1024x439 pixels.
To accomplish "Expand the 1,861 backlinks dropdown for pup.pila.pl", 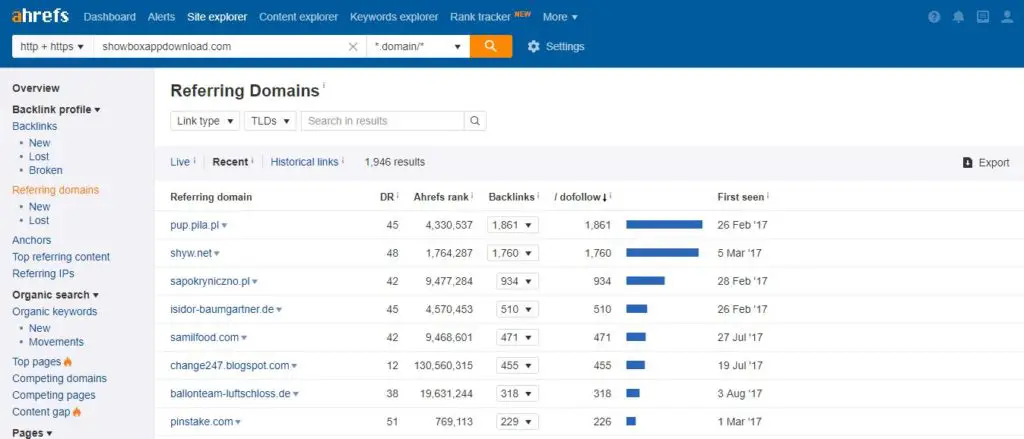I will coord(513,225).
